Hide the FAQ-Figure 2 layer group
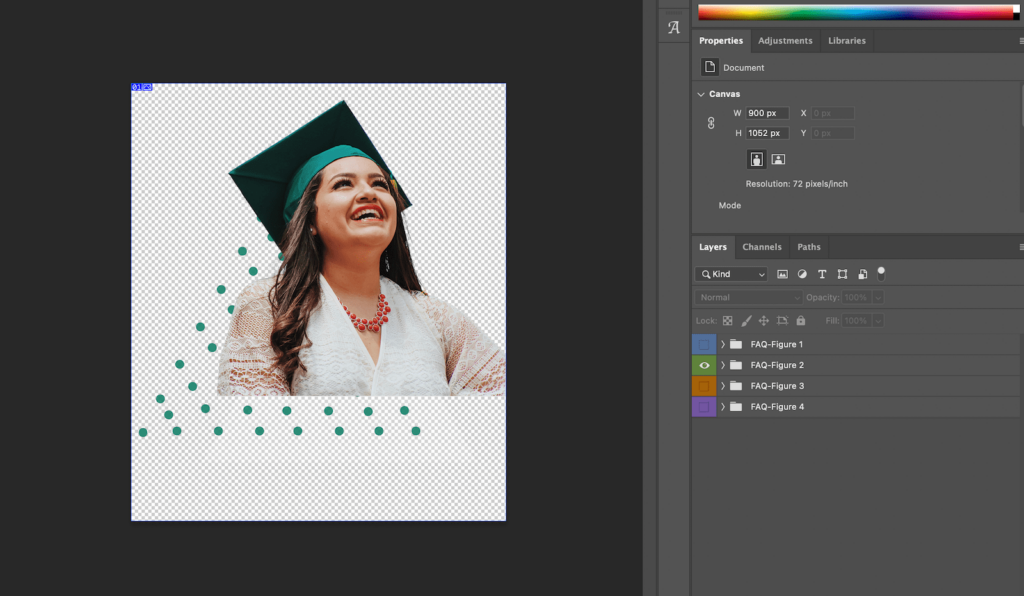This screenshot has height=596, width=1024. click(x=704, y=365)
